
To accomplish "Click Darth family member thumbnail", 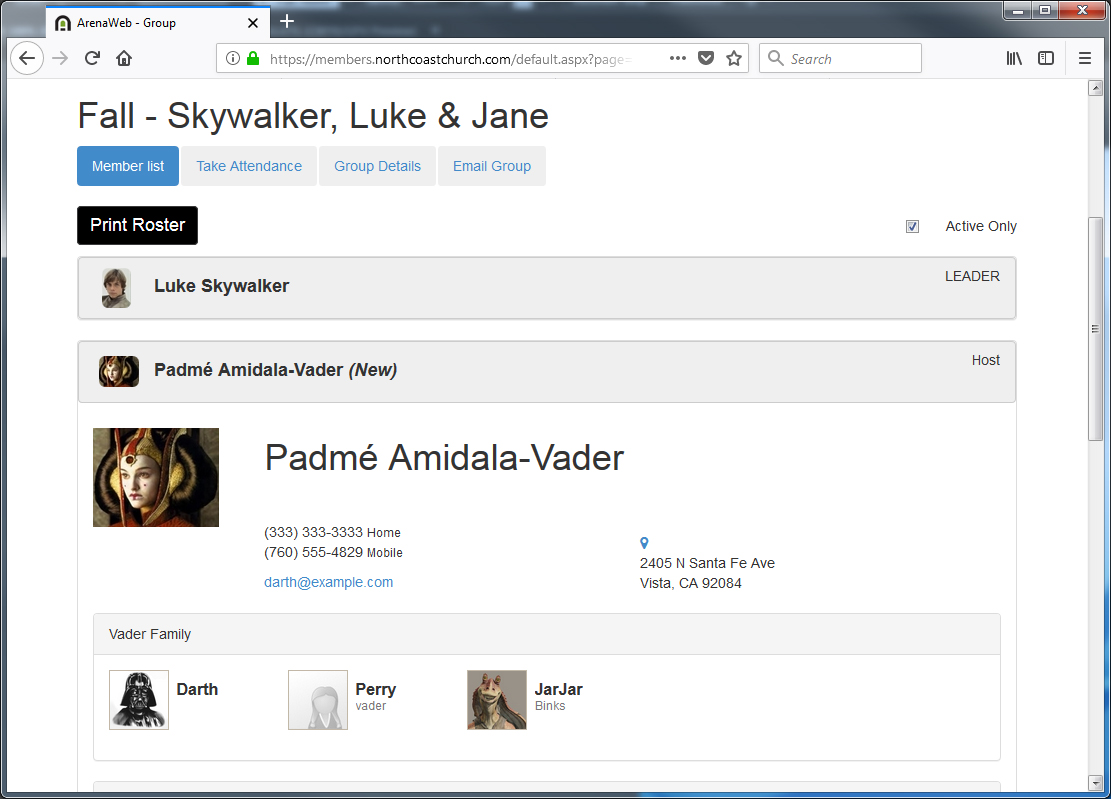I will (x=139, y=700).
